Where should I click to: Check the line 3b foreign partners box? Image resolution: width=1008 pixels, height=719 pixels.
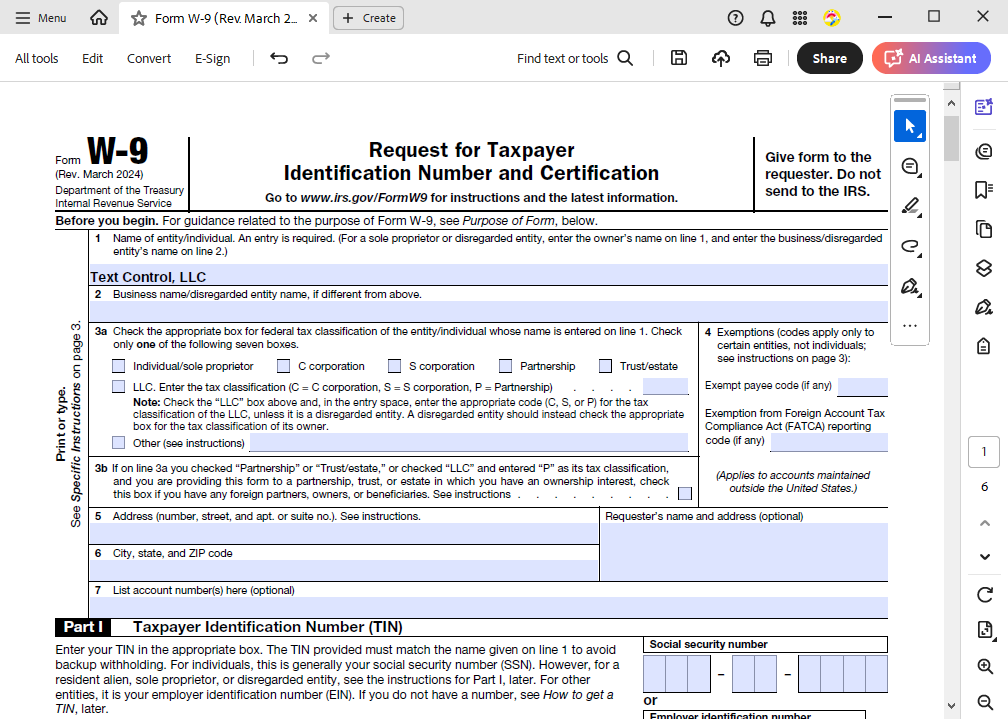(685, 493)
